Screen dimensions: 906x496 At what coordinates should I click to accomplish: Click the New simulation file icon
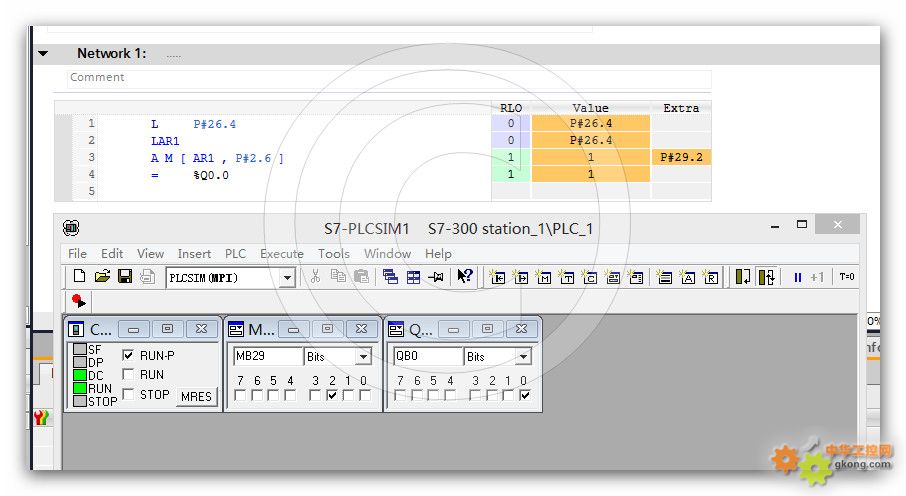(79, 276)
